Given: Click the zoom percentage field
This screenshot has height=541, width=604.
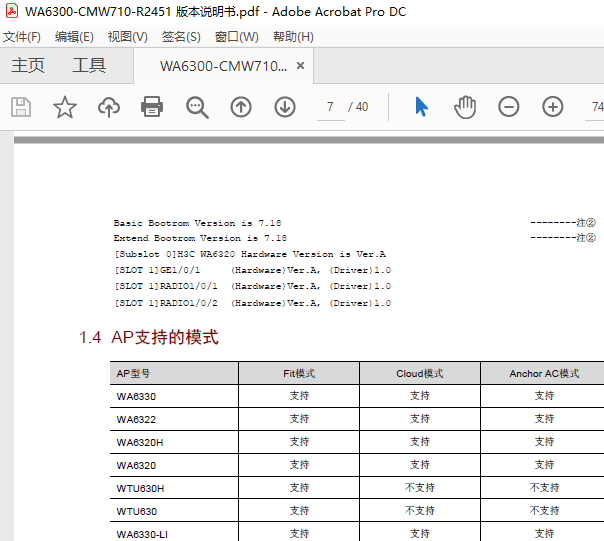Looking at the screenshot, I should point(594,107).
